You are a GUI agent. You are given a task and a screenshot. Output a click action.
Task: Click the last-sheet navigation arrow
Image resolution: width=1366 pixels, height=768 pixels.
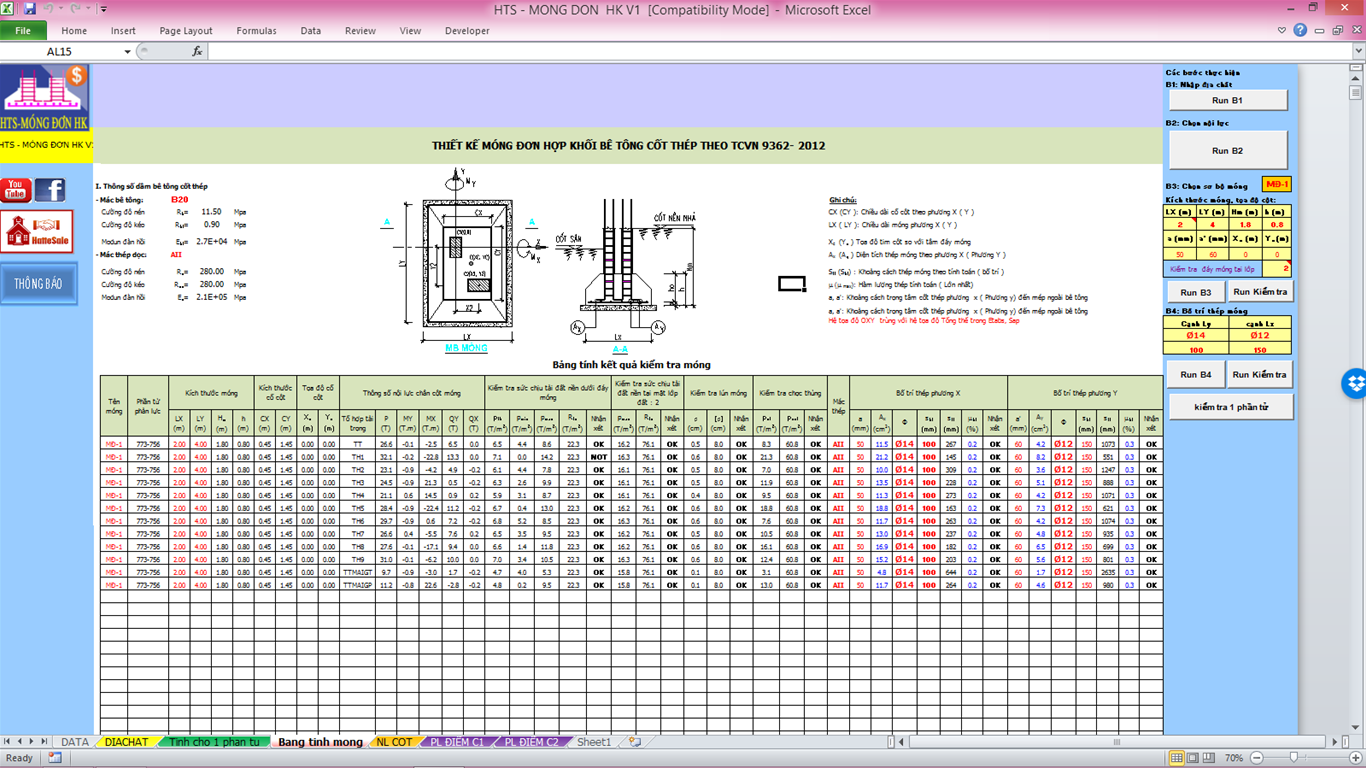[x=43, y=742]
